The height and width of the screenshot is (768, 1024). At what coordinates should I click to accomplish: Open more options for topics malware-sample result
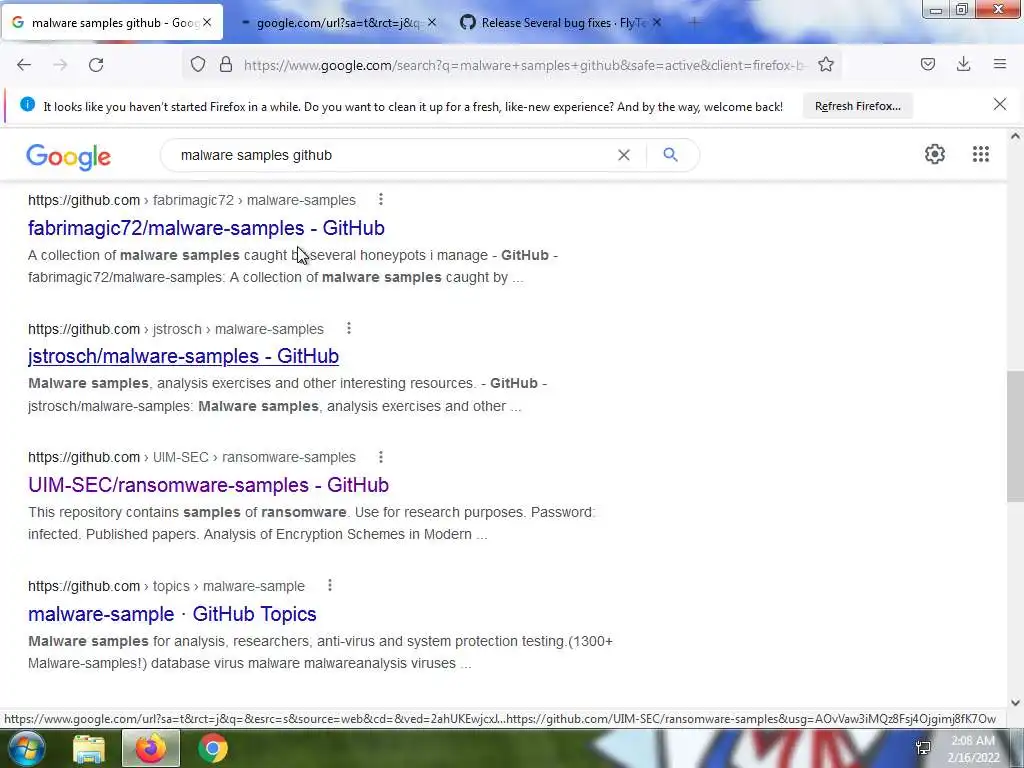(330, 585)
